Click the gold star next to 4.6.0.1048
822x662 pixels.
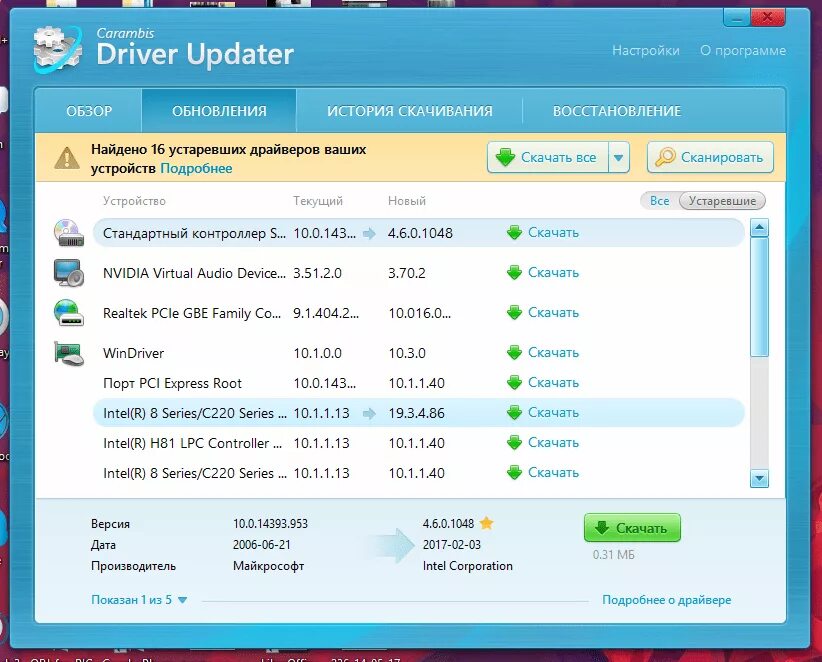coord(486,523)
